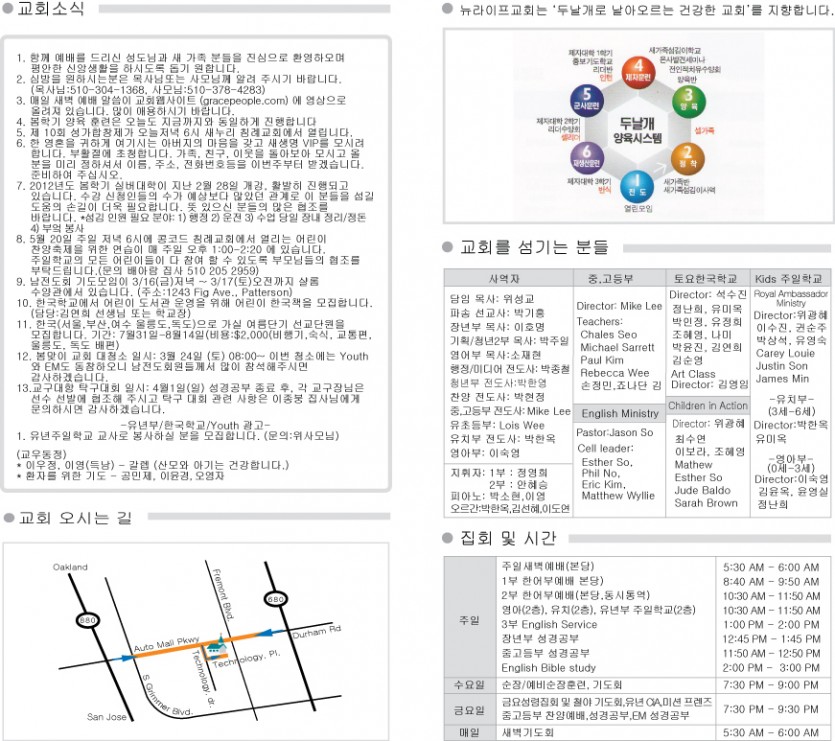Click the Durham Rd road label
Screen dimensions: 835x741
click(x=316, y=632)
